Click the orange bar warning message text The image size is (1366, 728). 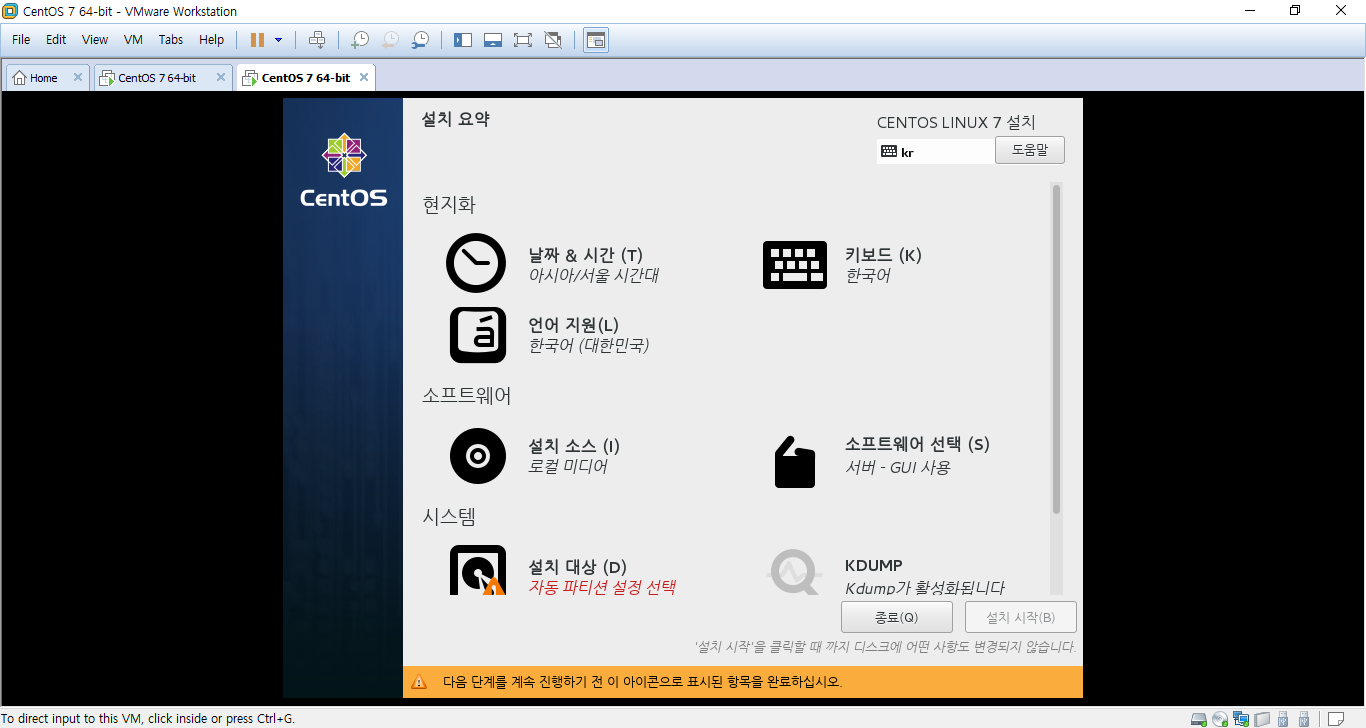[x=642, y=682]
